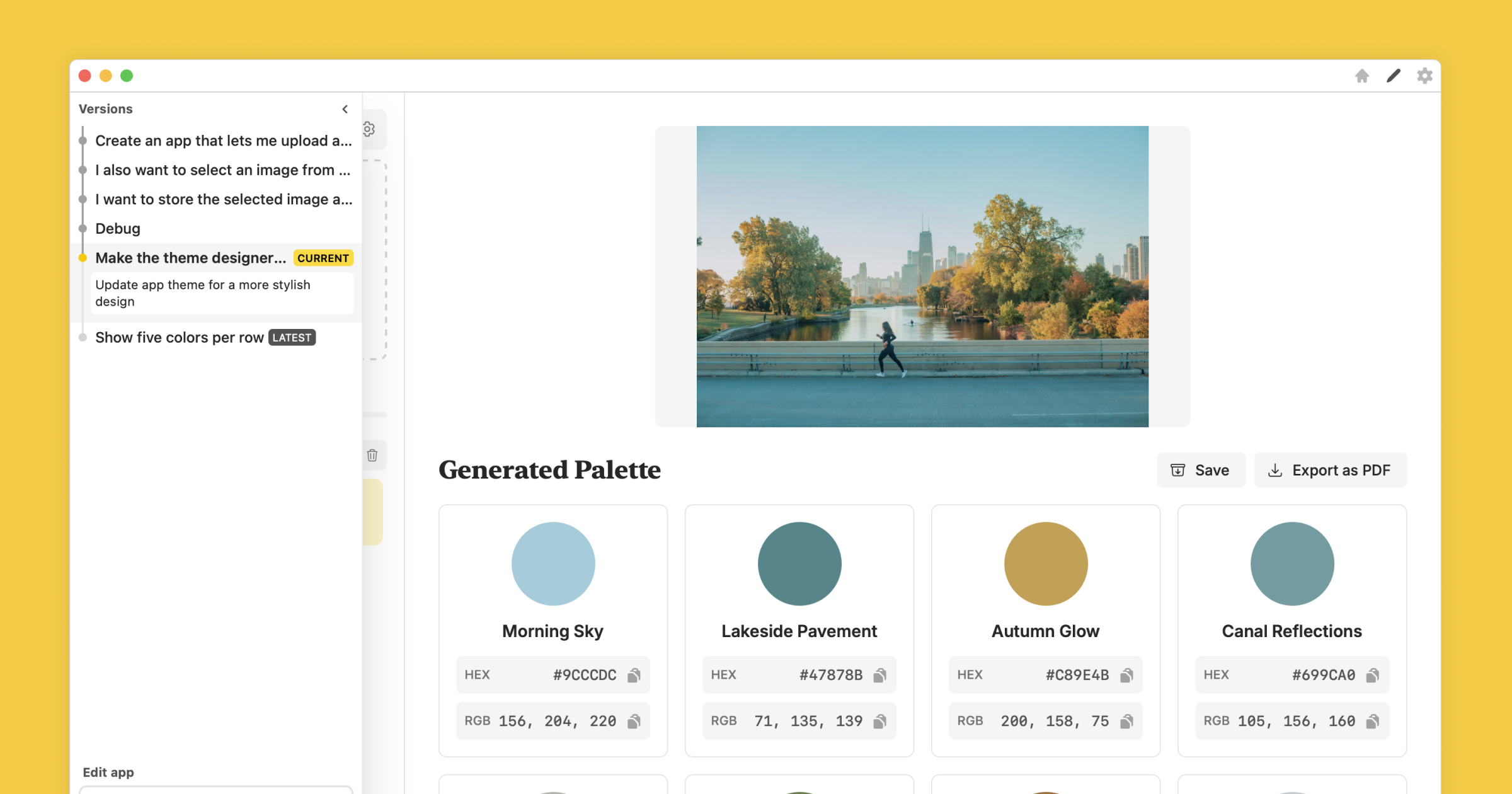The image size is (1512, 794).
Task: Click the Save palette button
Action: (x=1200, y=470)
